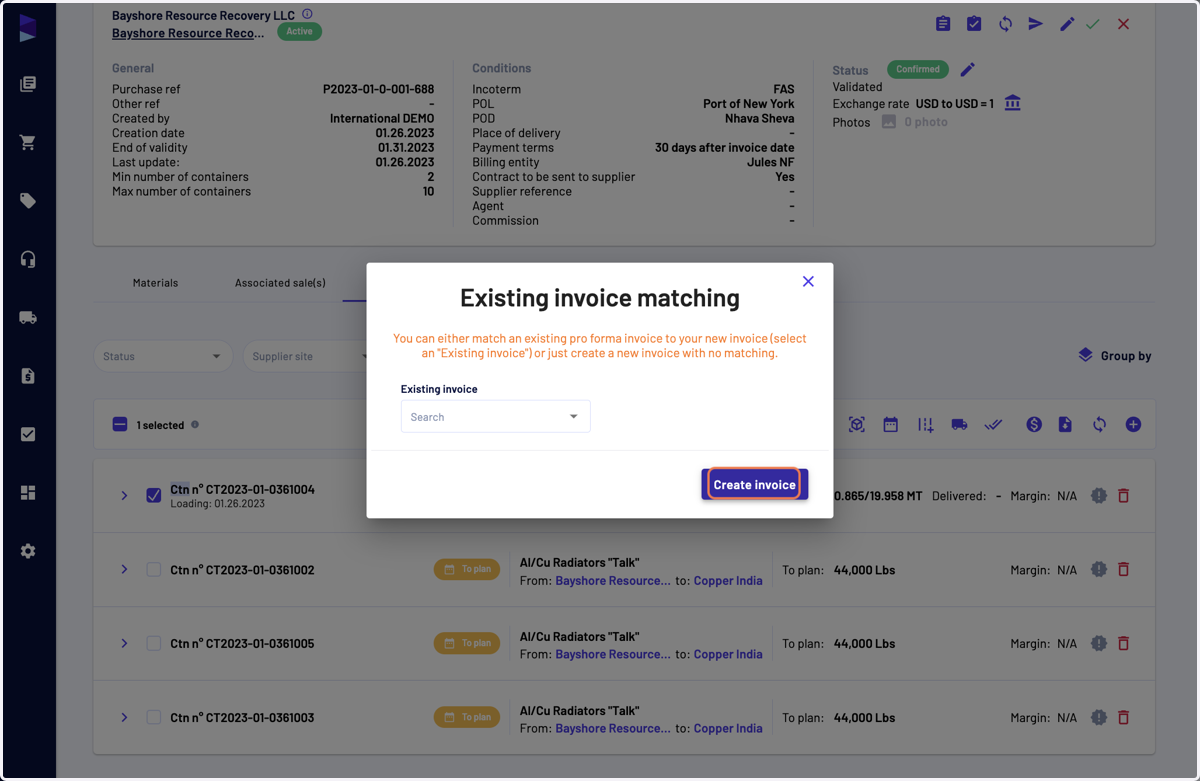This screenshot has width=1200, height=781.
Task: Open Bayshore Resource link in CT2023-01-0361005 row
Action: [613, 655]
